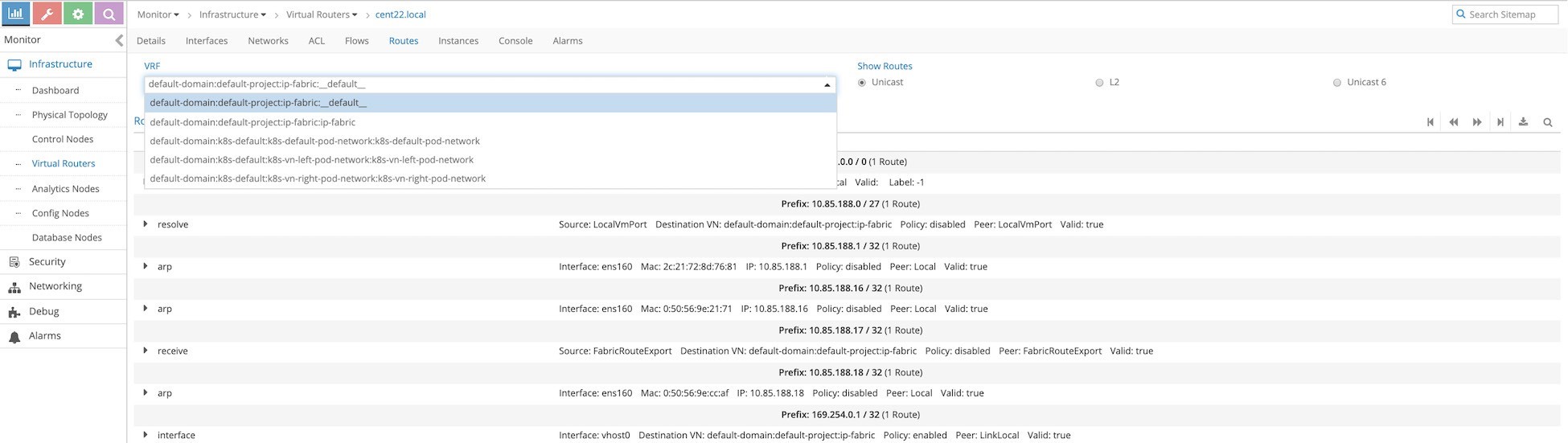Viewport: 1568px width, 443px height.
Task: Click the Networking icon in sidebar
Action: click(14, 287)
